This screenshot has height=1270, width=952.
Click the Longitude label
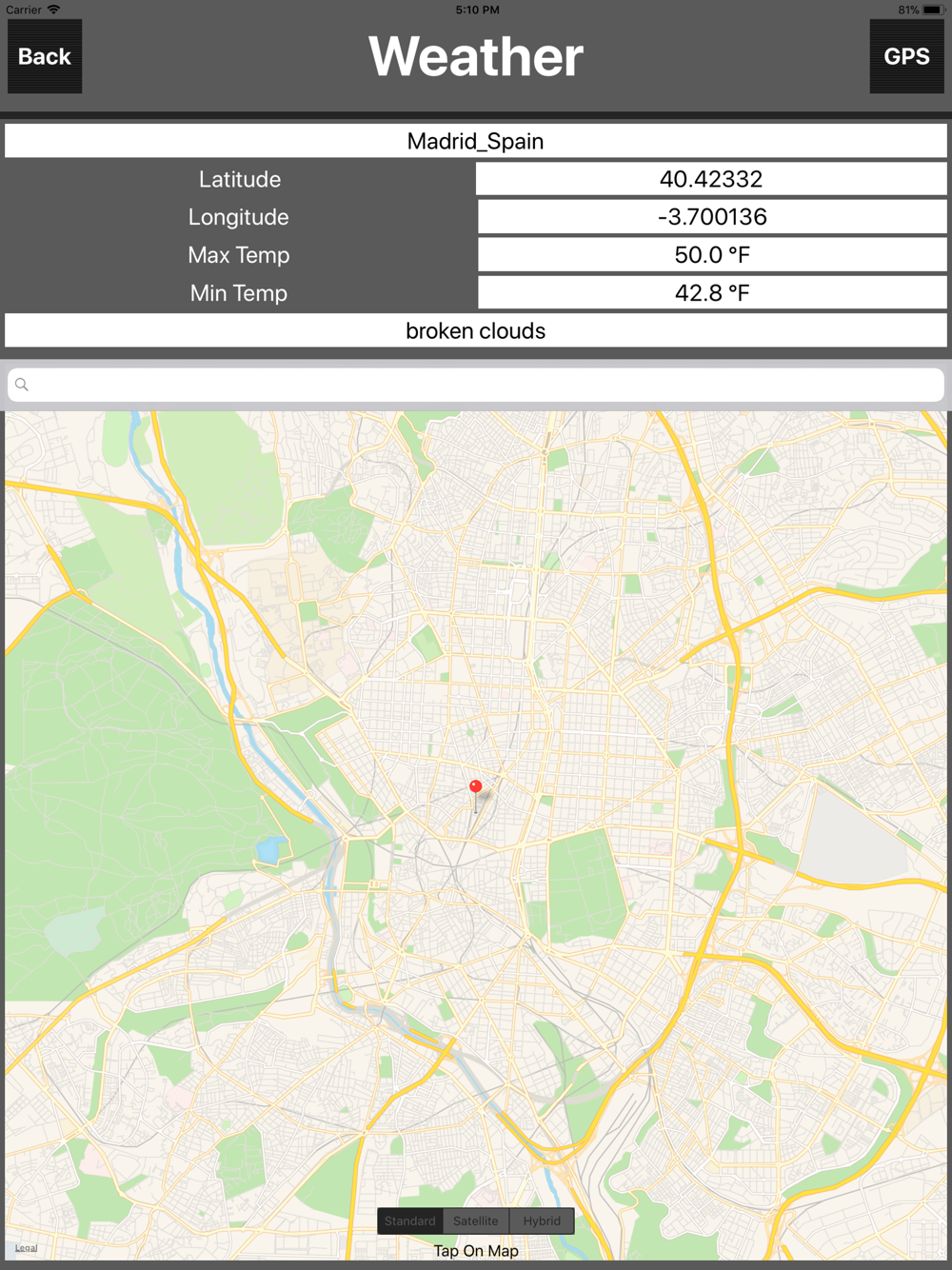tap(238, 217)
